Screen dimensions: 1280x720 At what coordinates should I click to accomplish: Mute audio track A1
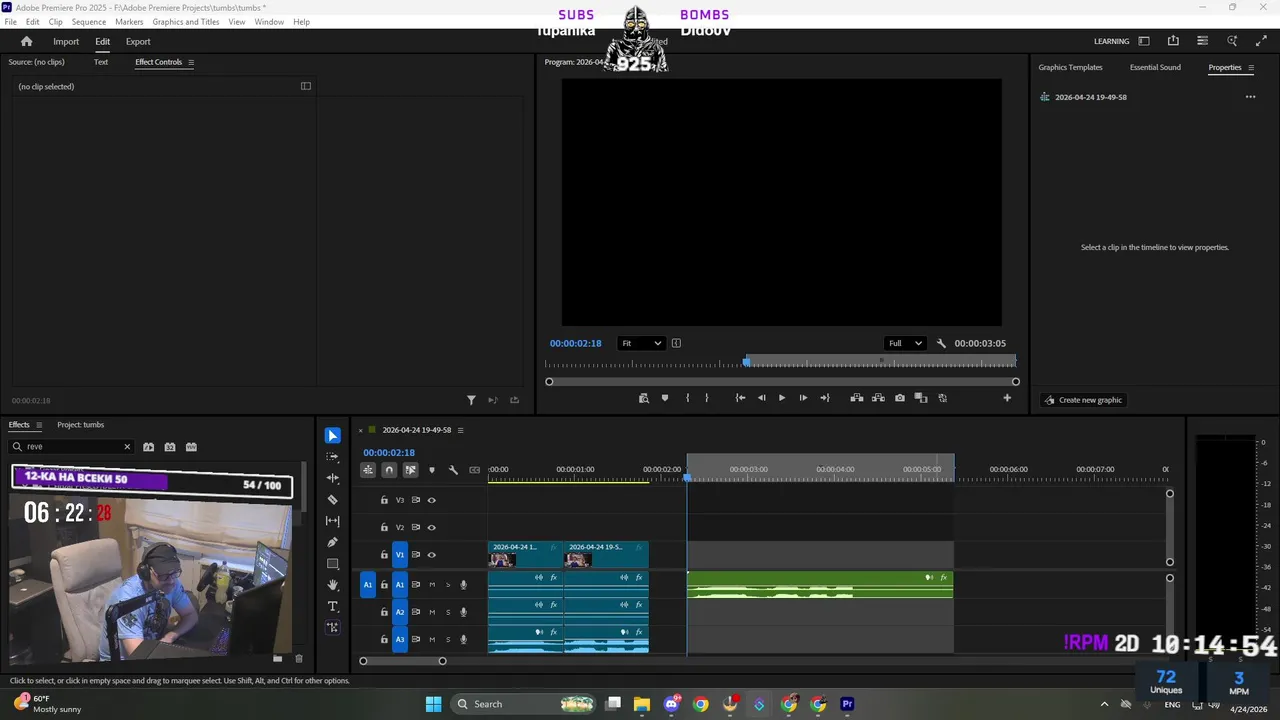point(432,585)
